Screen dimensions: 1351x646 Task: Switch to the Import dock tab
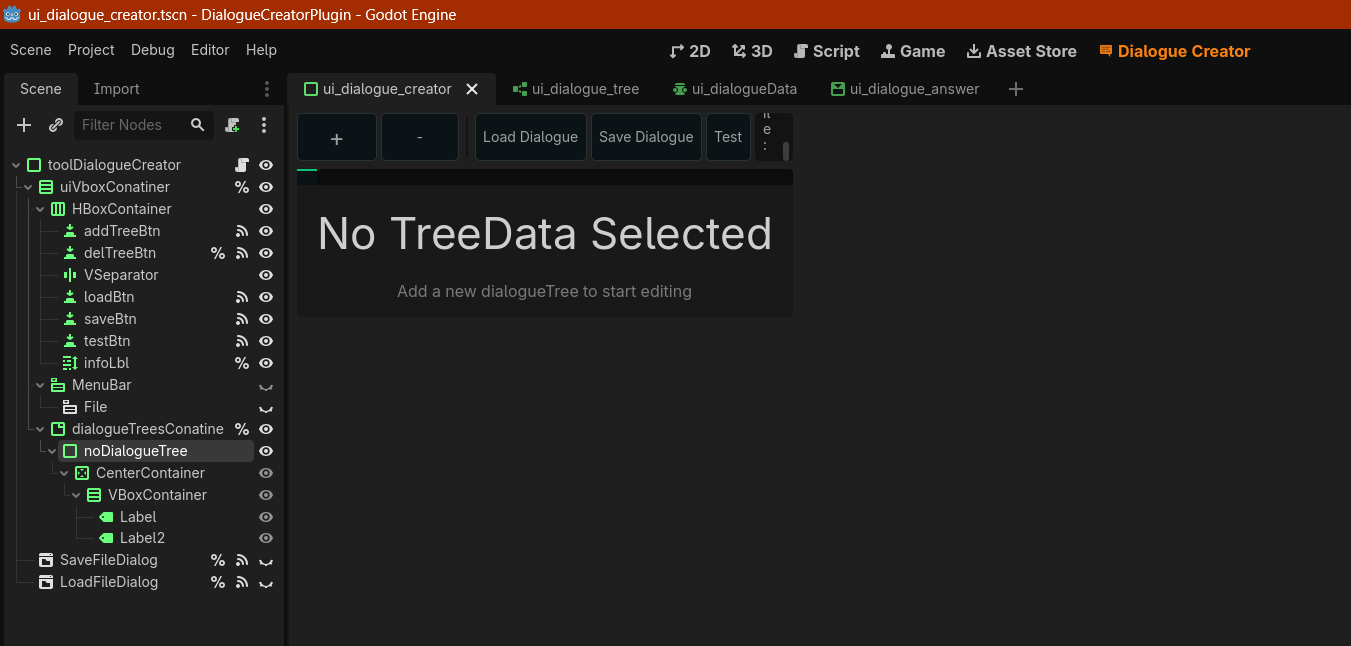click(117, 89)
